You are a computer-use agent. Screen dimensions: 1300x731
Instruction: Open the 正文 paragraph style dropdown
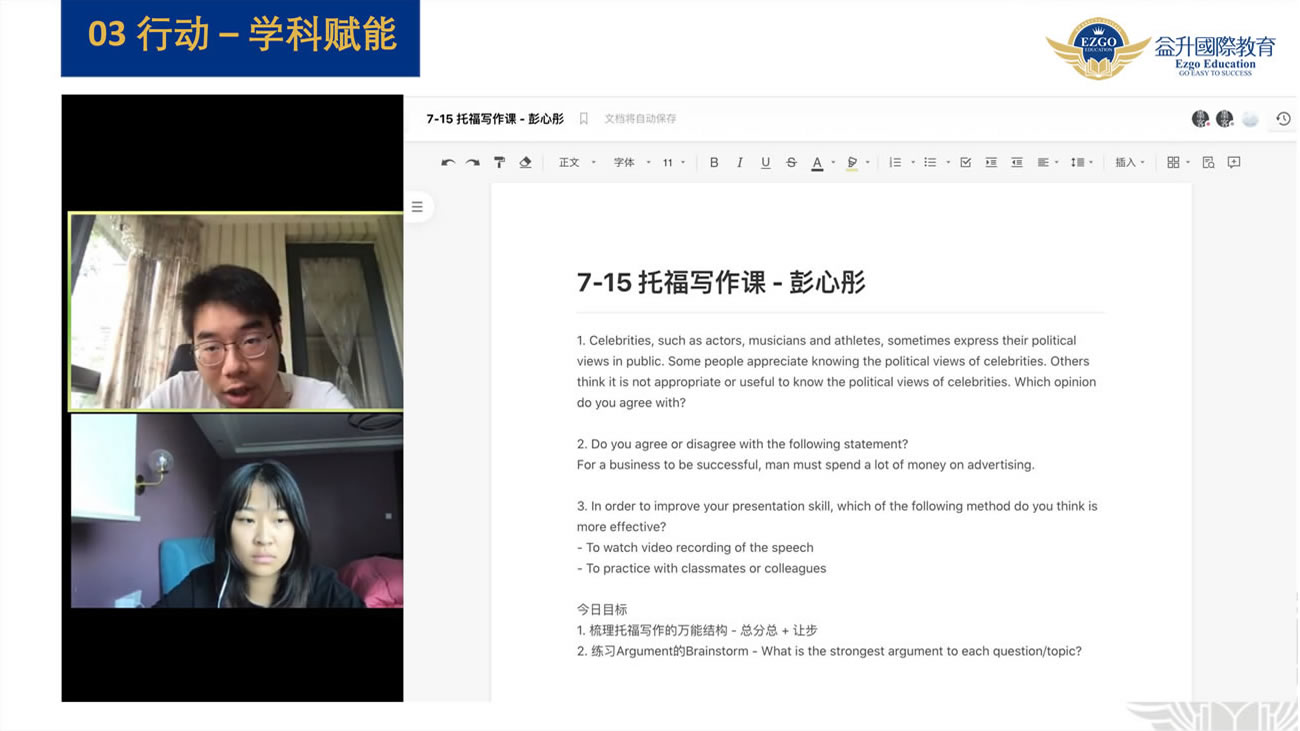[577, 162]
